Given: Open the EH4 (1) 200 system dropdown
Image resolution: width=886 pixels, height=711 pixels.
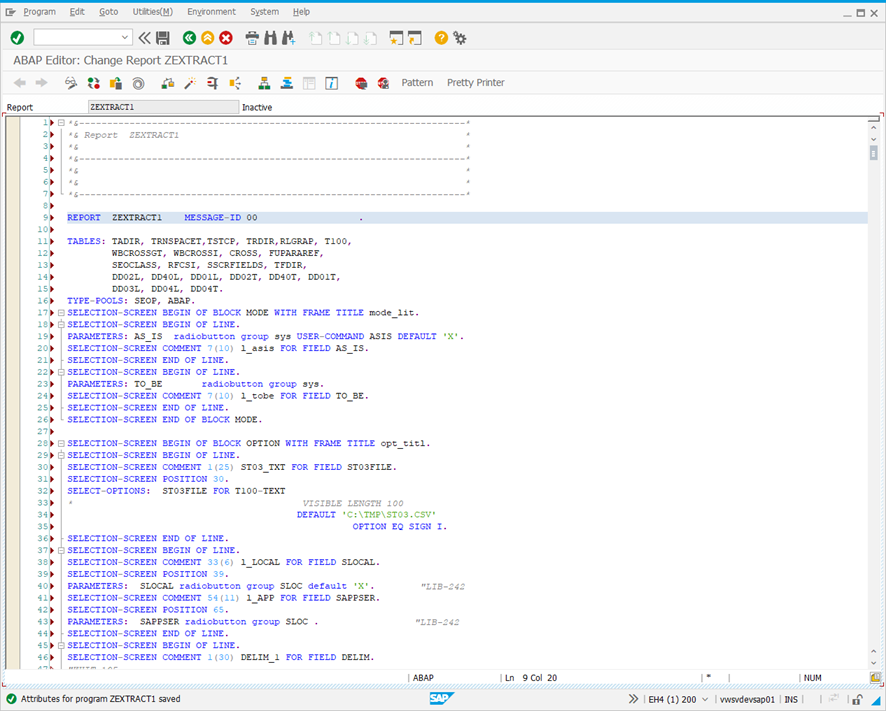Looking at the screenshot, I should click(x=705, y=699).
